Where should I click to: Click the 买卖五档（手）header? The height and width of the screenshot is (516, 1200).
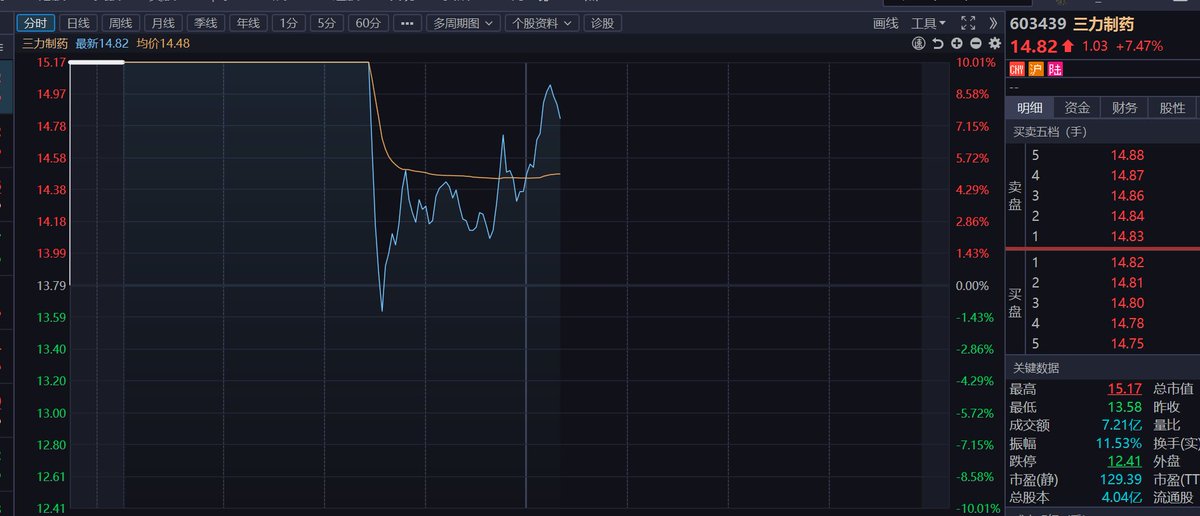click(1049, 131)
